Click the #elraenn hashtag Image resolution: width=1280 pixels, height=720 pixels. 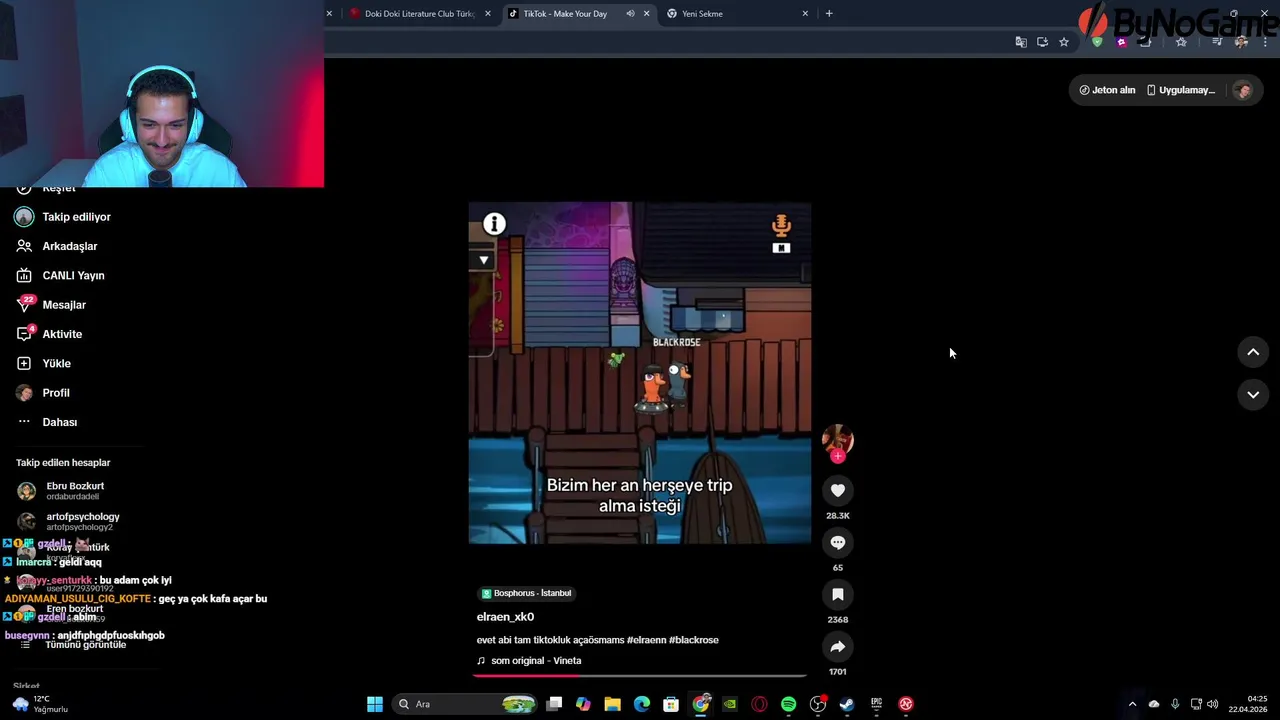click(646, 640)
